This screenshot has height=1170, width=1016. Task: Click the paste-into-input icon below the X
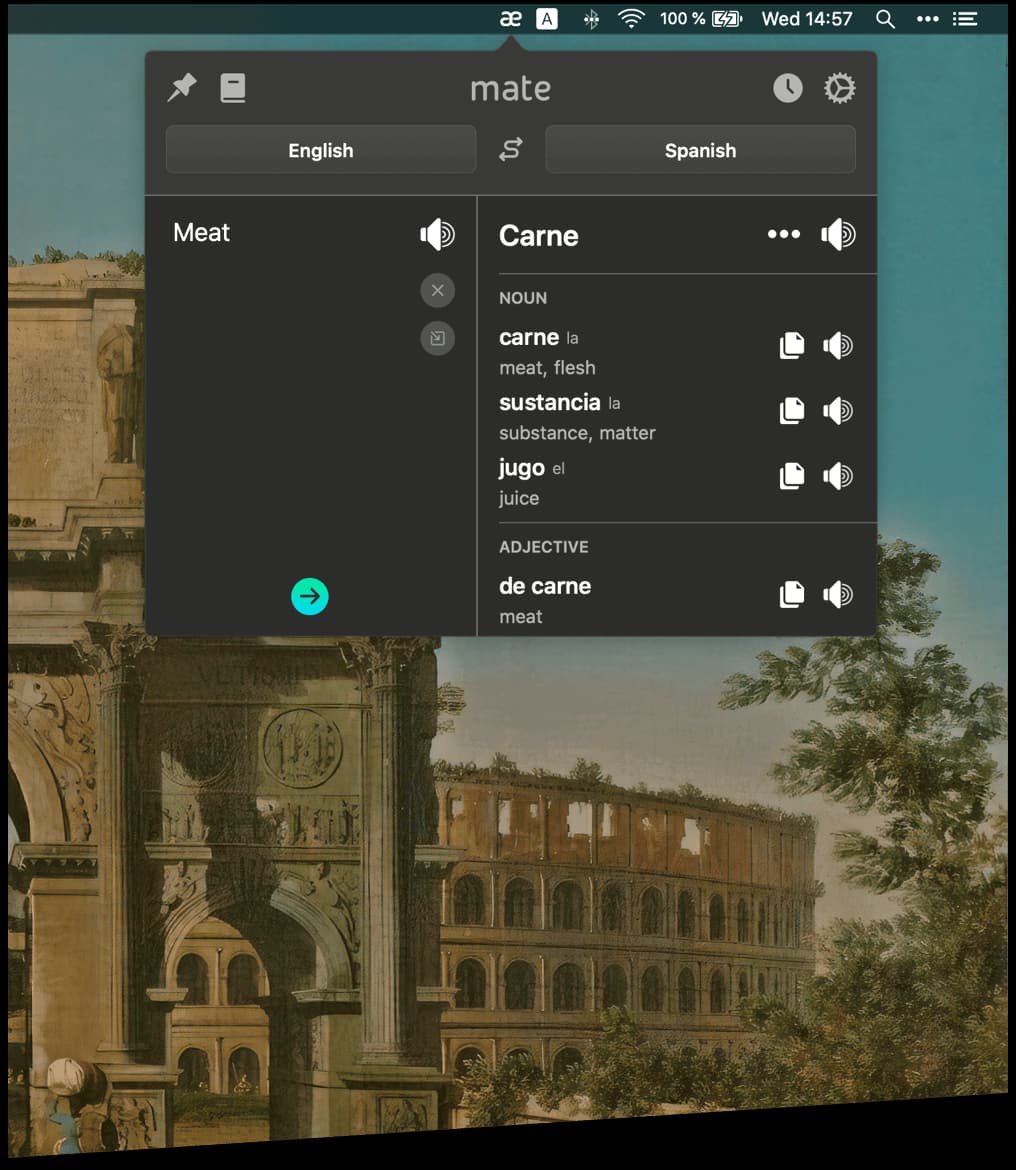(437, 338)
